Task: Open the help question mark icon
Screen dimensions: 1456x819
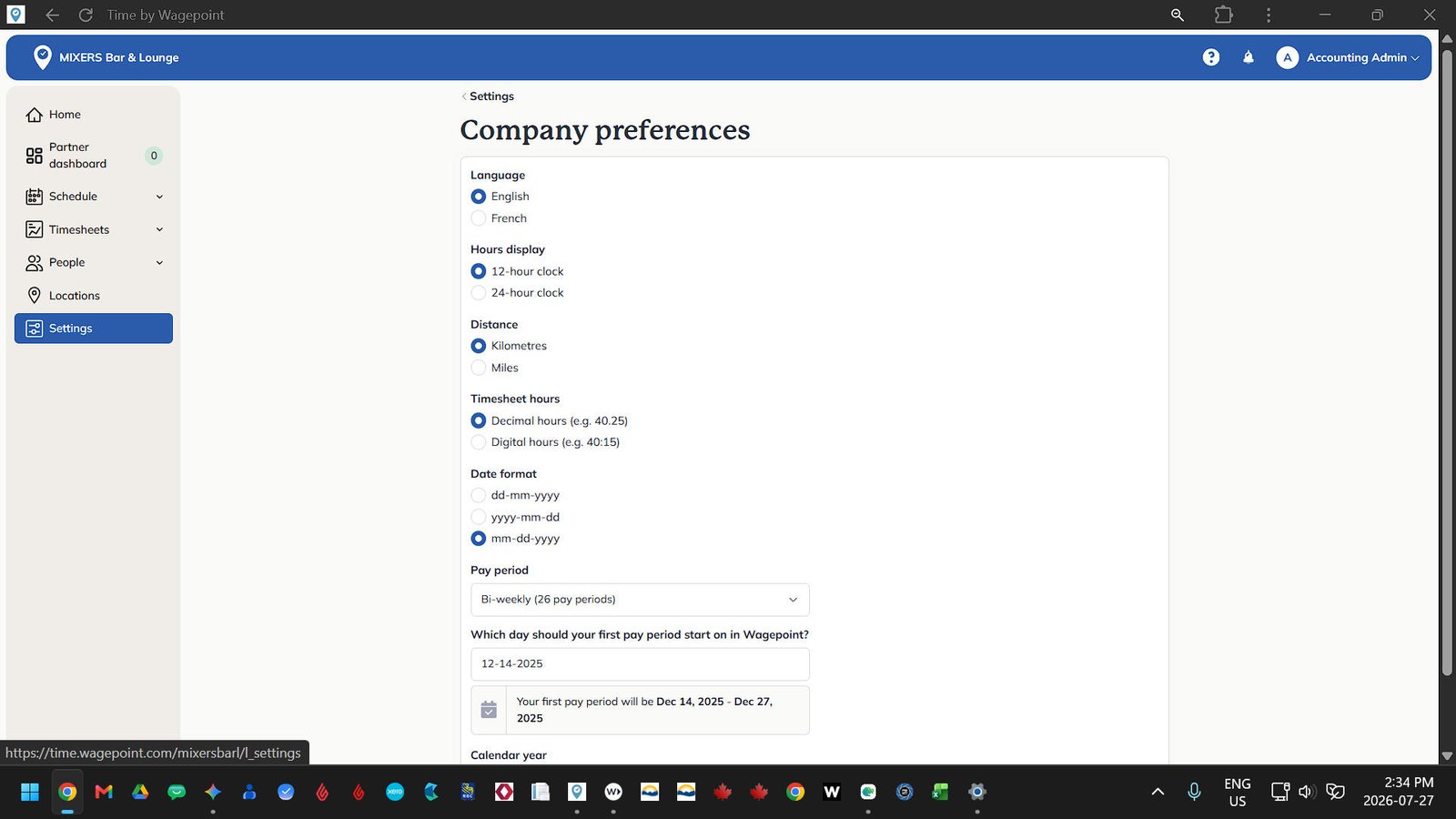Action: click(1210, 57)
